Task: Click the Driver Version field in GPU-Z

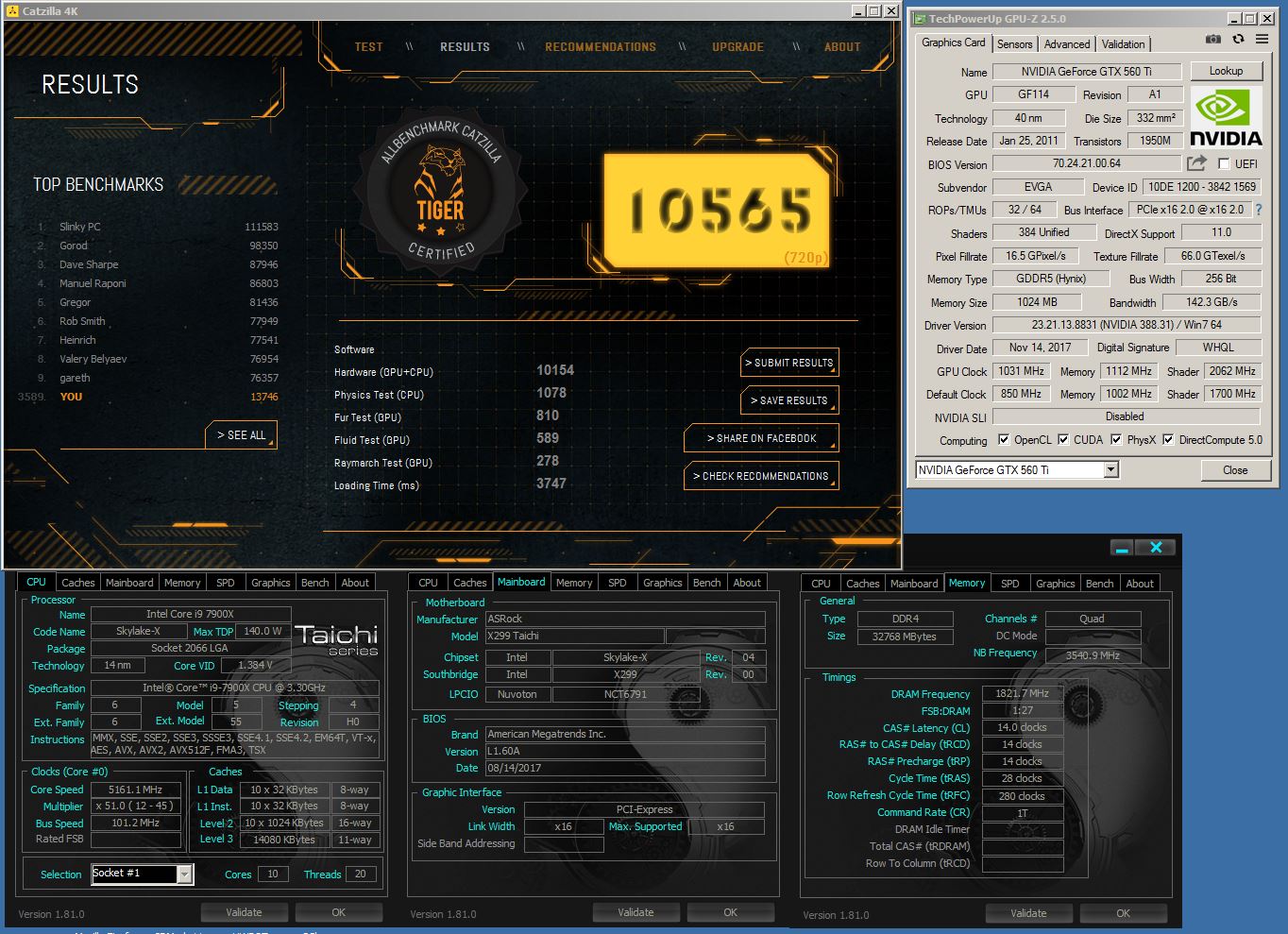Action: point(1127,325)
